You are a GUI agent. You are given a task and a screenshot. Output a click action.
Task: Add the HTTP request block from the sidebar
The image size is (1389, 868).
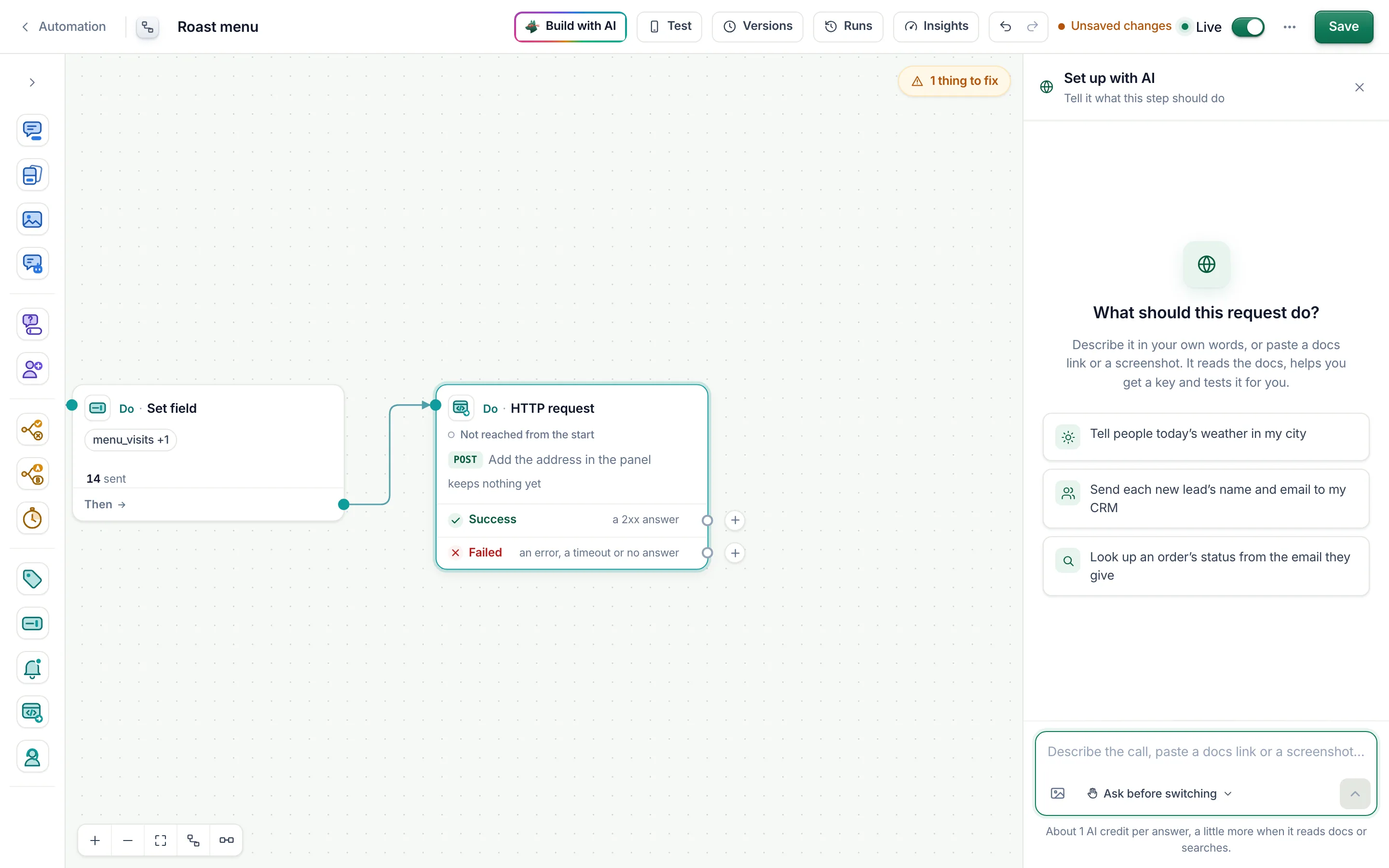(x=32, y=712)
